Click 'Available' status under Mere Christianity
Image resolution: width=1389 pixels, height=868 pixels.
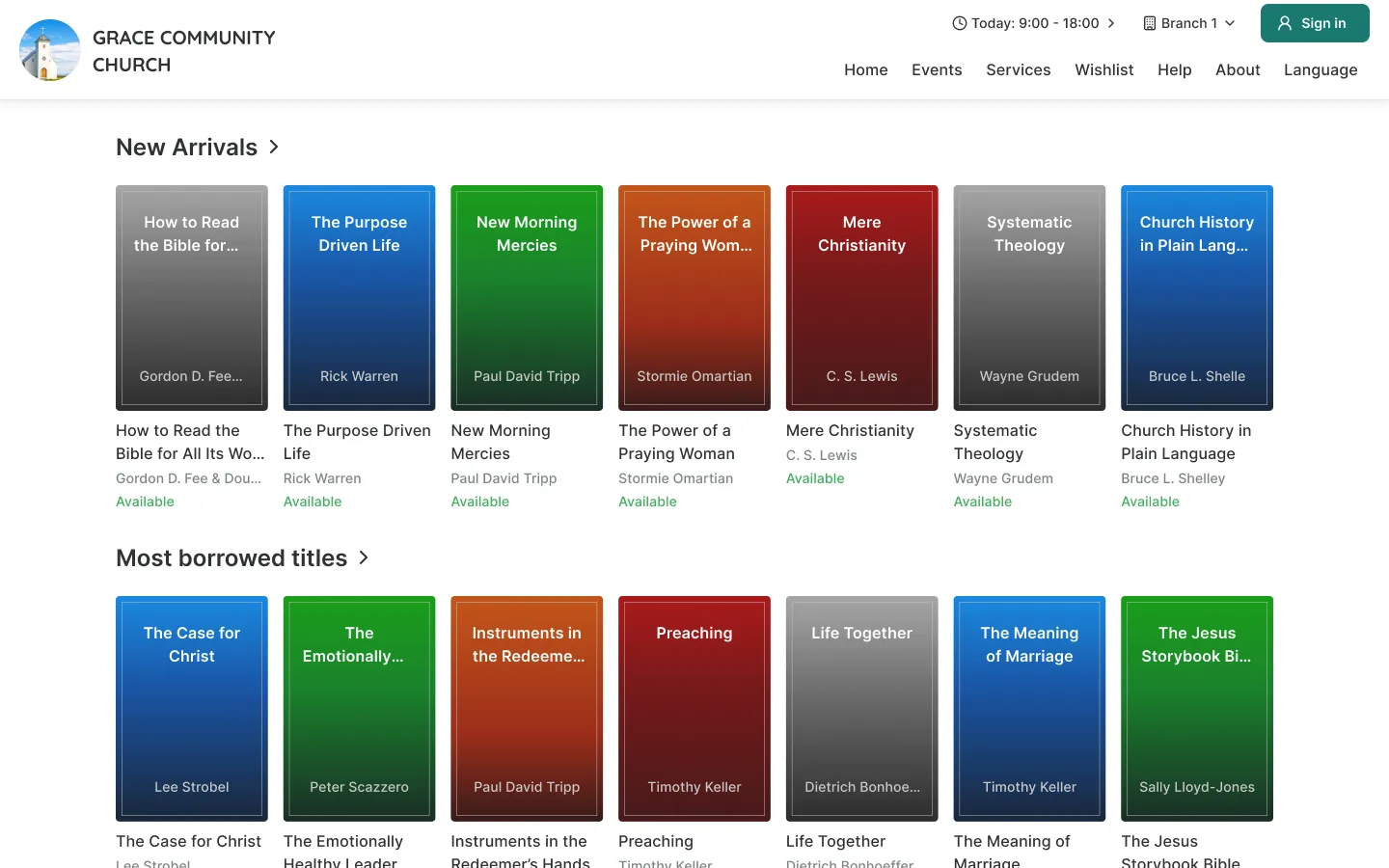point(815,478)
